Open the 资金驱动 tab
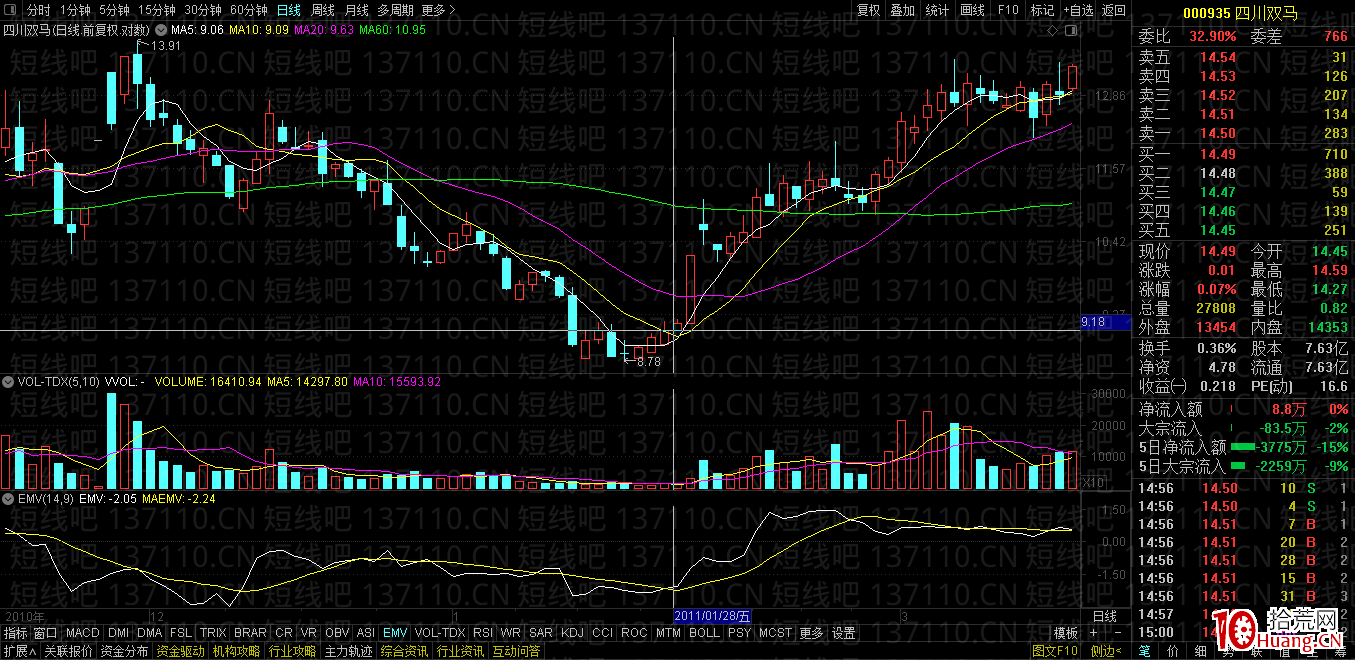Image resolution: width=1355 pixels, height=660 pixels. (x=181, y=651)
